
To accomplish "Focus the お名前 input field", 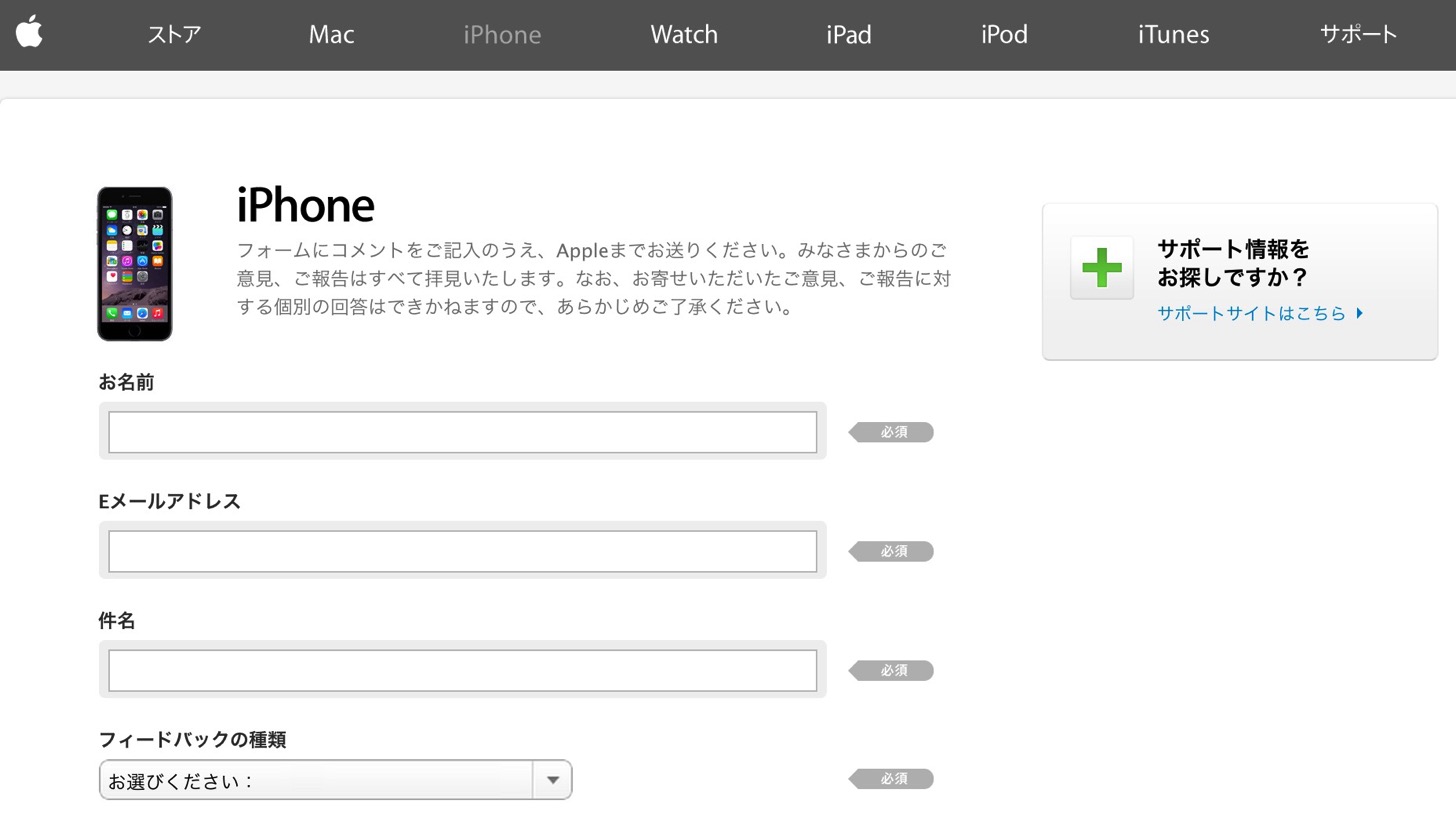I will pyautogui.click(x=462, y=432).
